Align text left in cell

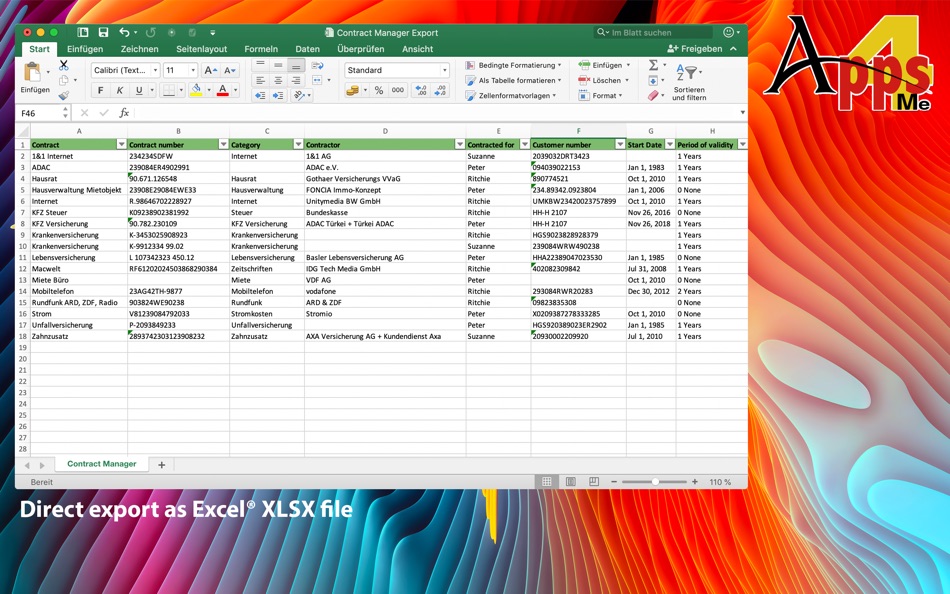click(x=260, y=81)
